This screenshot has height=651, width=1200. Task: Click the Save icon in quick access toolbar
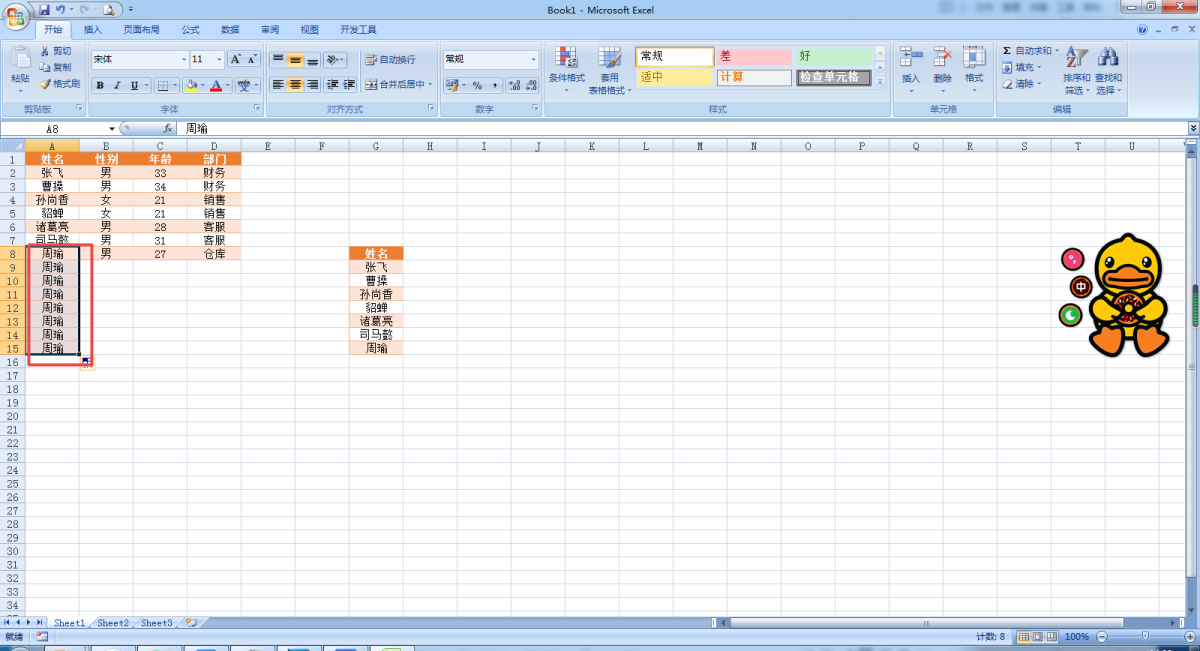coord(44,9)
